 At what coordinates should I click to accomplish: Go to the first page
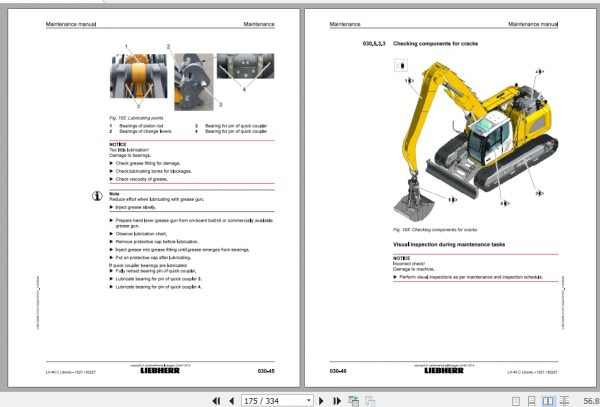coord(216,400)
